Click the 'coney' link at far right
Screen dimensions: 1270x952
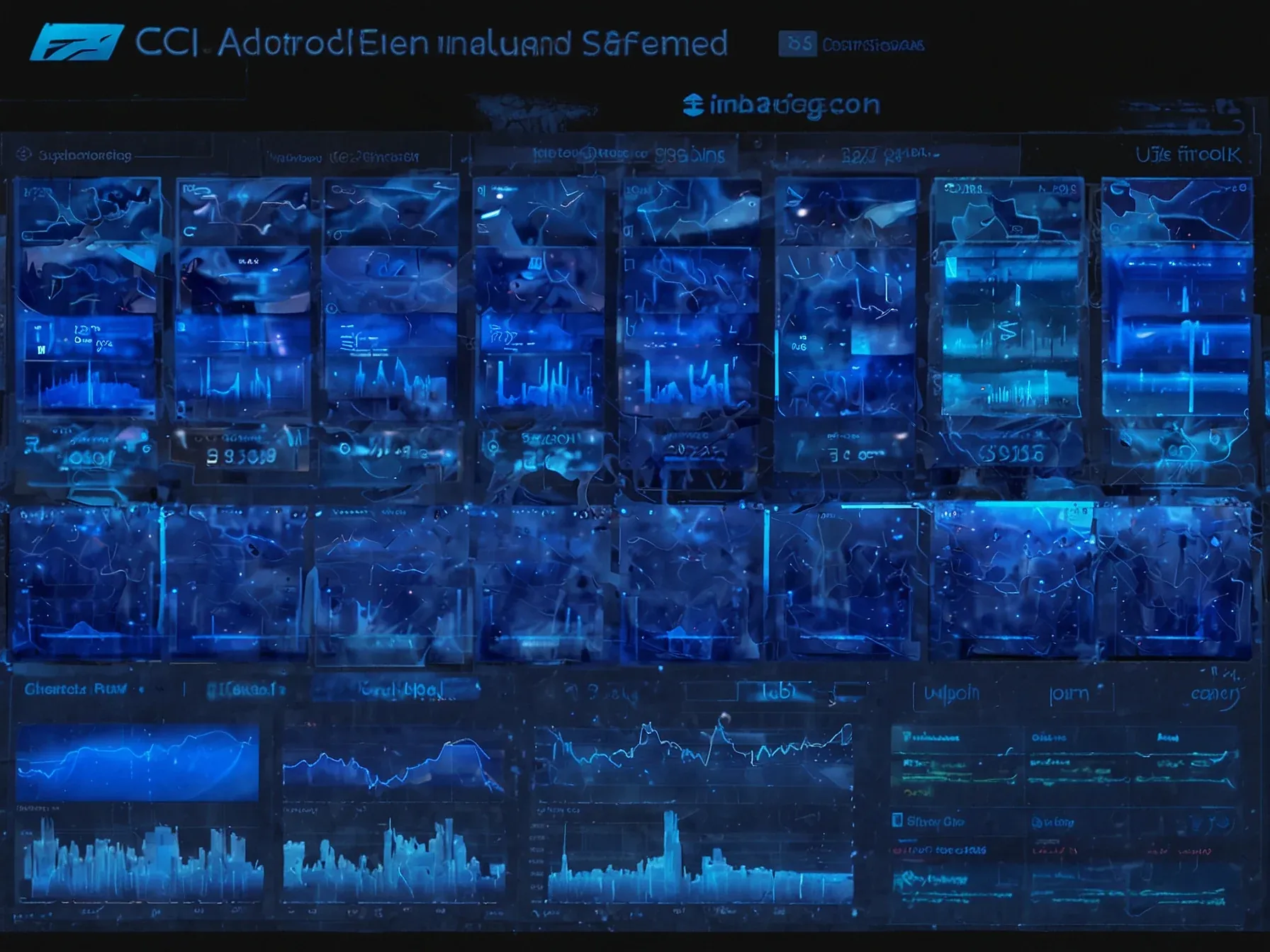1215,694
